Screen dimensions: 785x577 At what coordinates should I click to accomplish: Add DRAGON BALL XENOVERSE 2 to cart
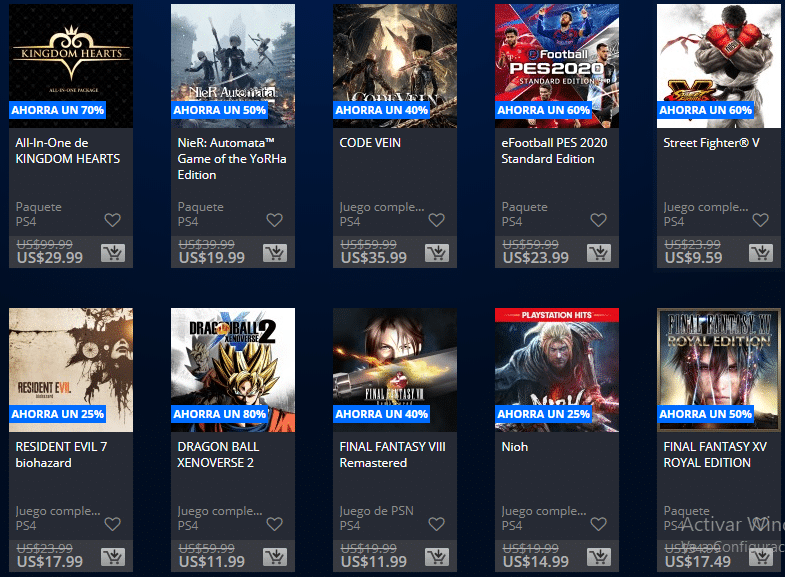pos(275,557)
